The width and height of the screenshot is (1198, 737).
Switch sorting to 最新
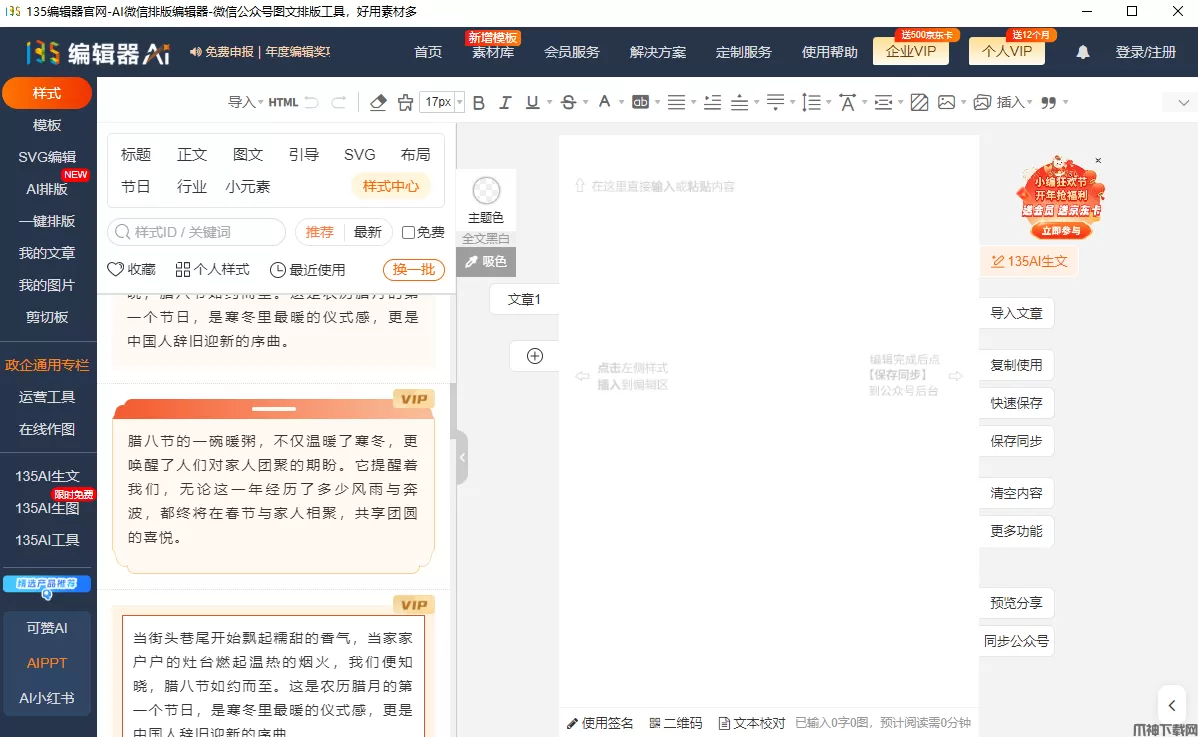pos(368,232)
